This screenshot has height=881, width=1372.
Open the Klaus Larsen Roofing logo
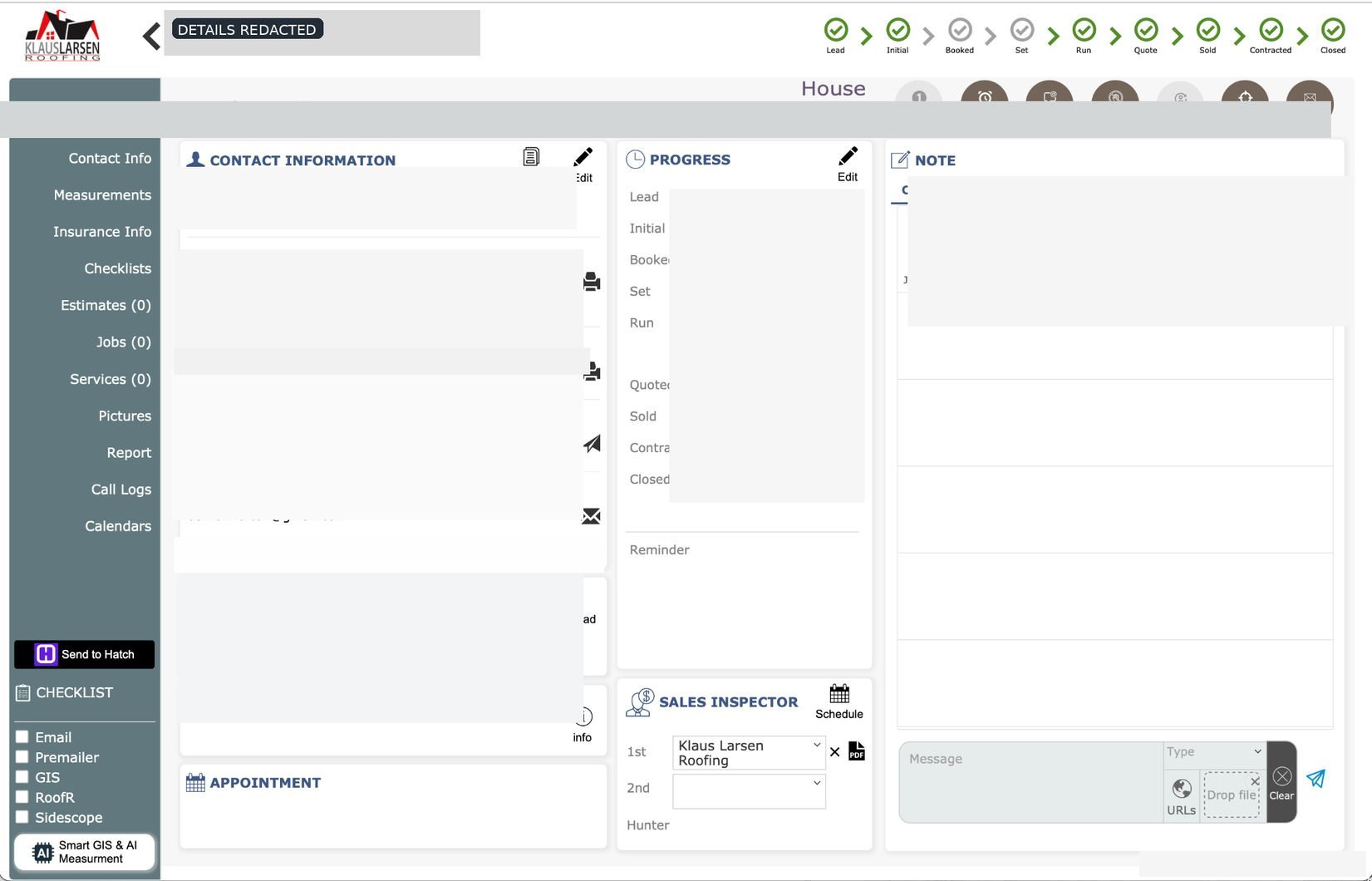tap(62, 36)
